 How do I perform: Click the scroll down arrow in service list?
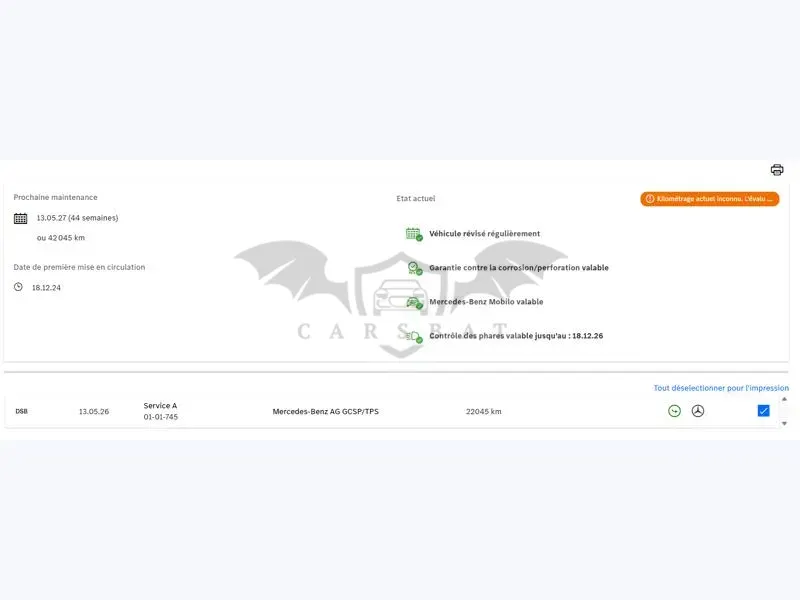tap(784, 423)
